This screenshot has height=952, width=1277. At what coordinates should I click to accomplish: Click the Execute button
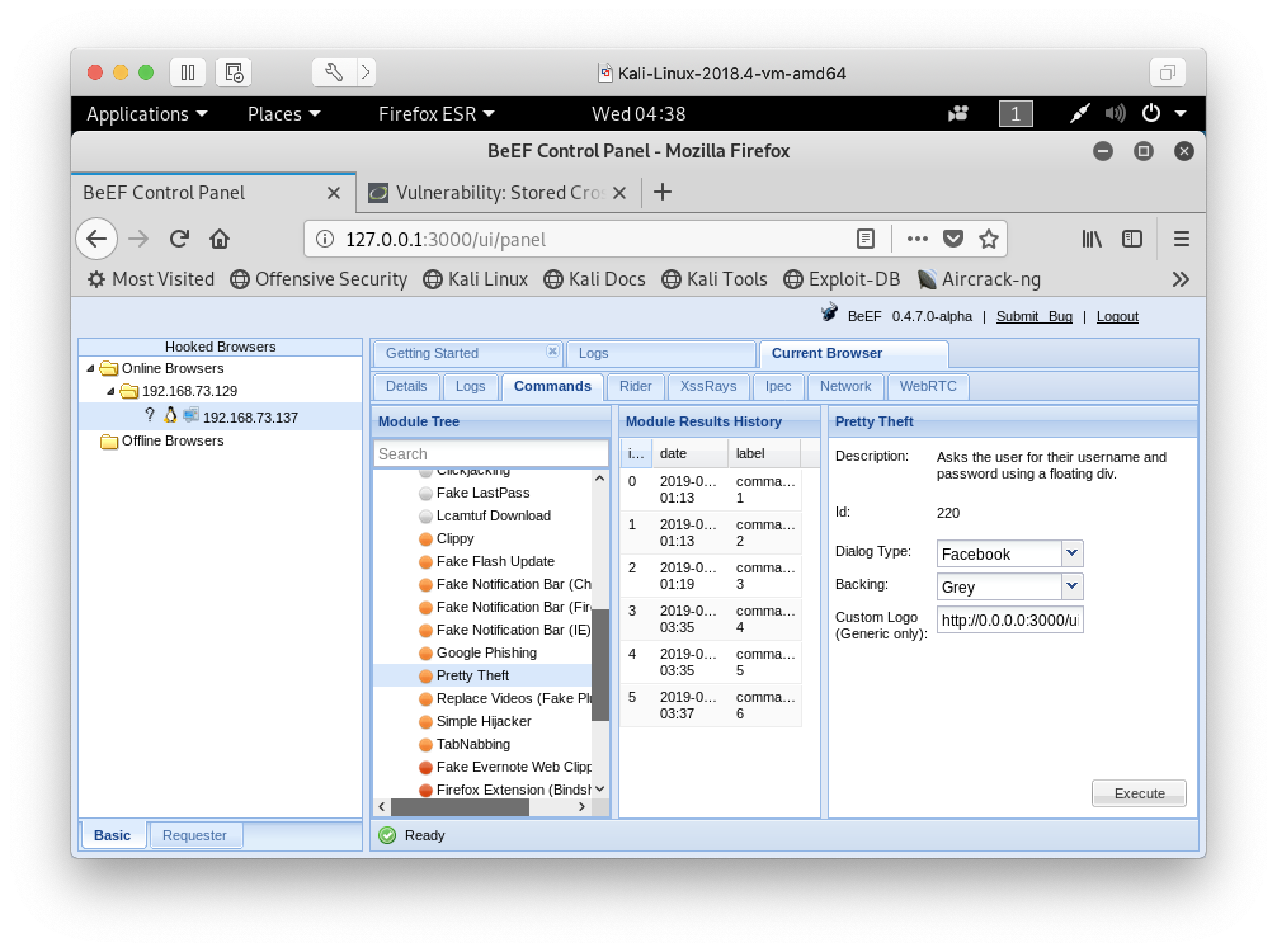tap(1139, 793)
